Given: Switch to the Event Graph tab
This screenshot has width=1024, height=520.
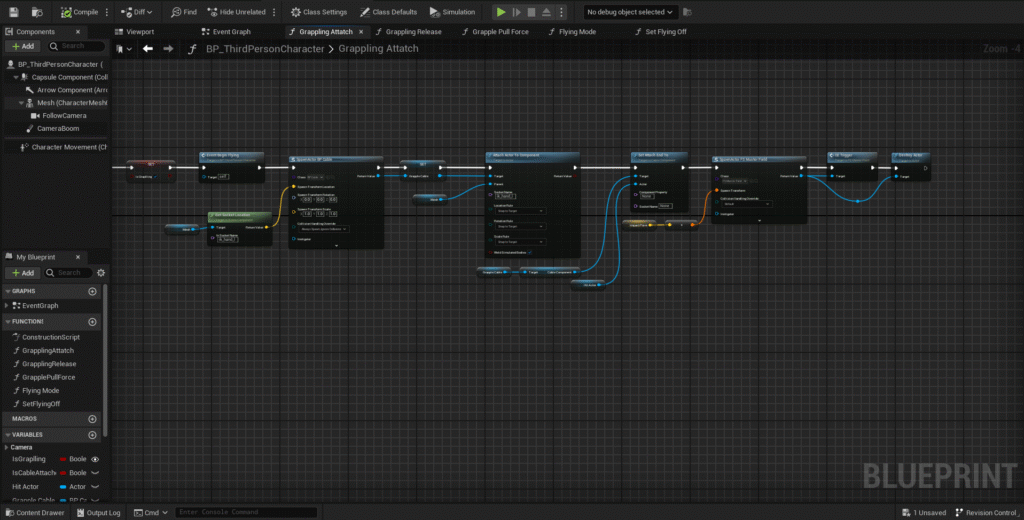Looking at the screenshot, I should [226, 31].
